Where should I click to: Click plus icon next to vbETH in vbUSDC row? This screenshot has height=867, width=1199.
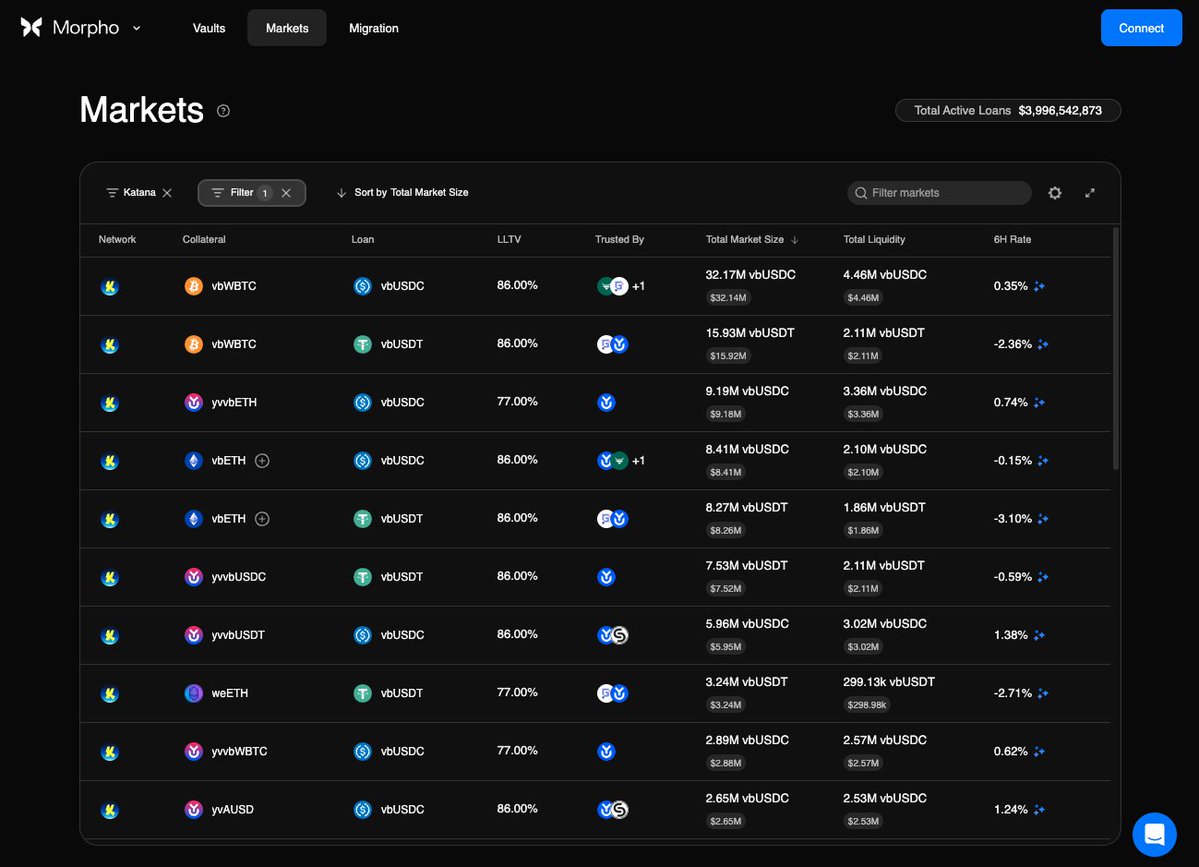click(262, 461)
